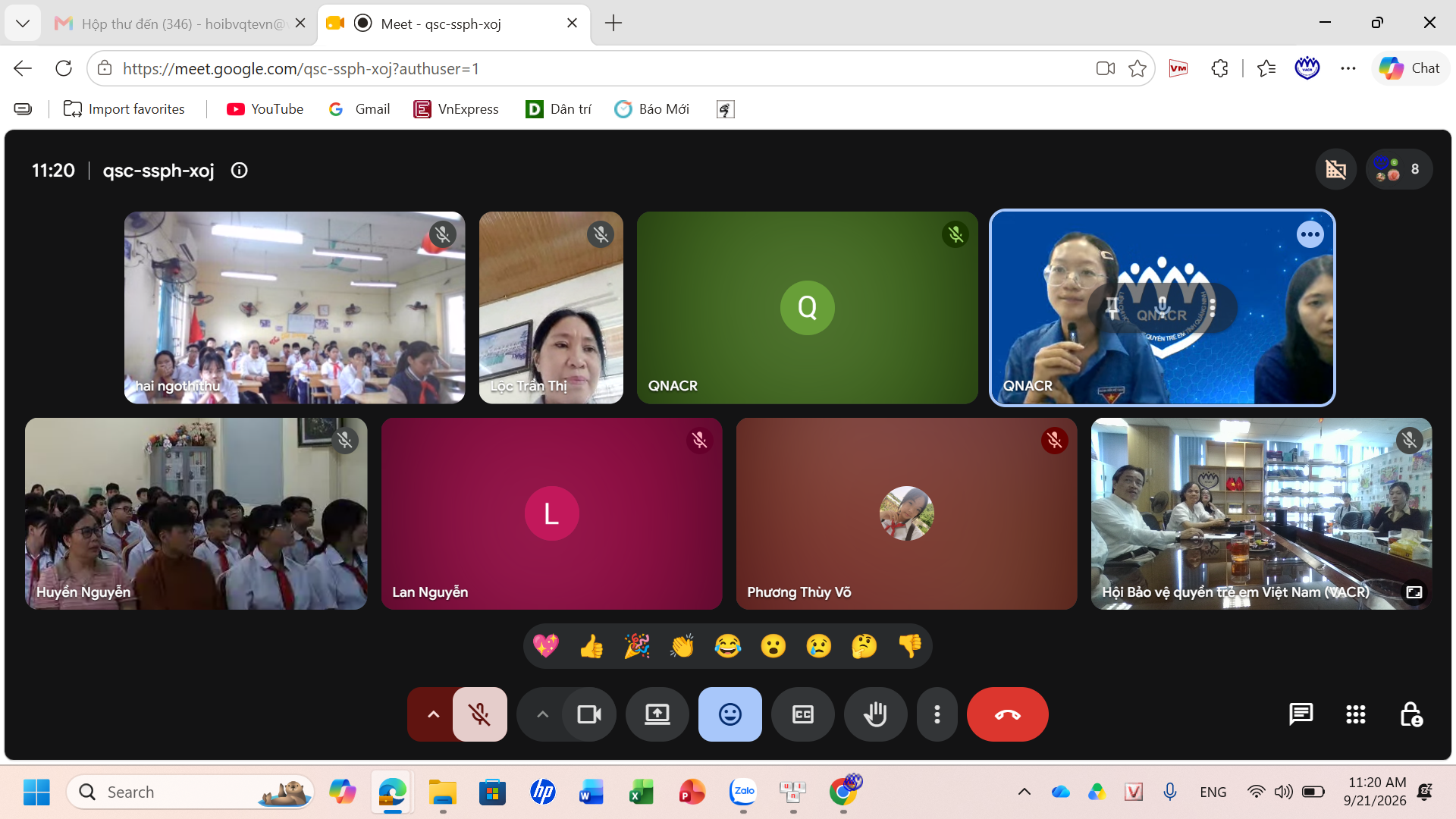Send the crying laughing emoji reaction
Screen dimensions: 1456x819
(x=728, y=646)
